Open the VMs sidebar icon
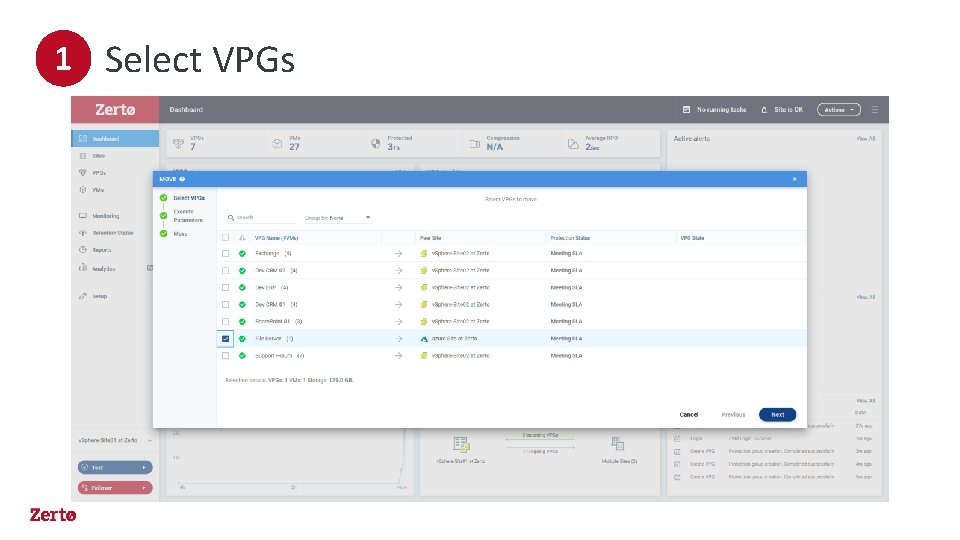Image resolution: width=960 pixels, height=540 pixels. coord(83,190)
